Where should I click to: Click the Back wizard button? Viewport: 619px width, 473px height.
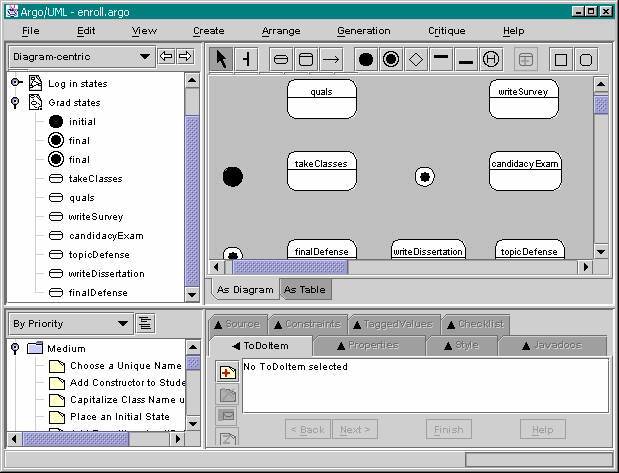click(x=308, y=429)
